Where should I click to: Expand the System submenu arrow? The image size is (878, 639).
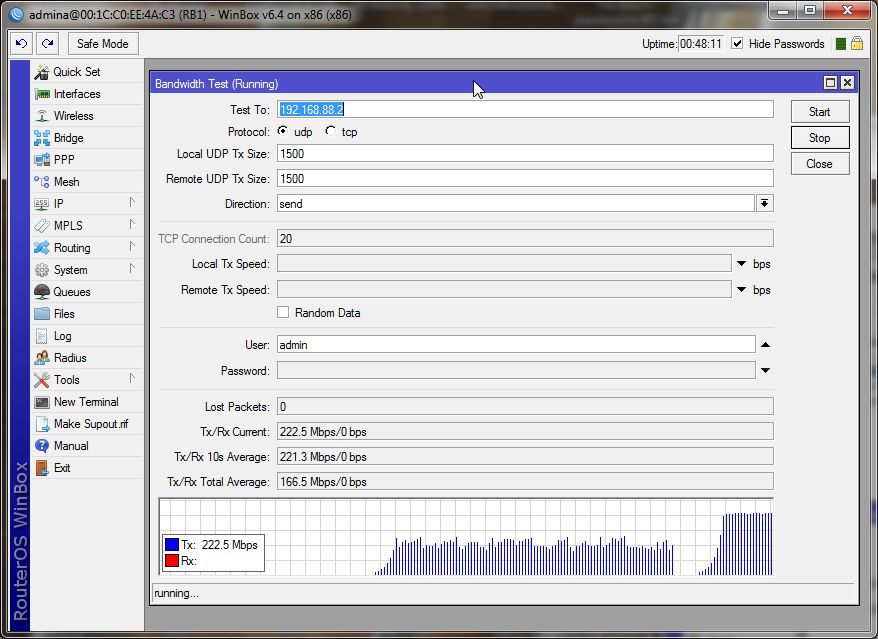click(132, 268)
